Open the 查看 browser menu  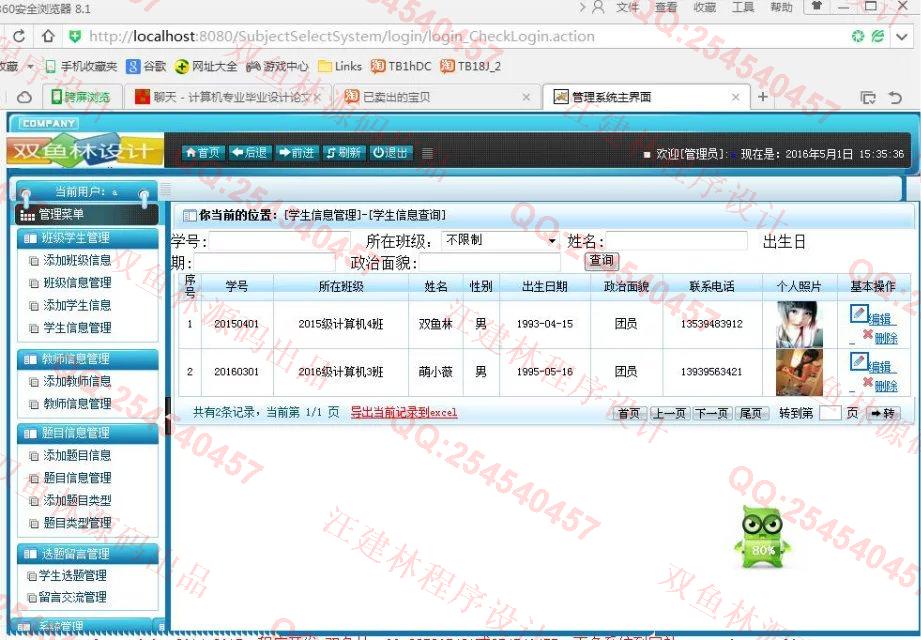pos(666,7)
